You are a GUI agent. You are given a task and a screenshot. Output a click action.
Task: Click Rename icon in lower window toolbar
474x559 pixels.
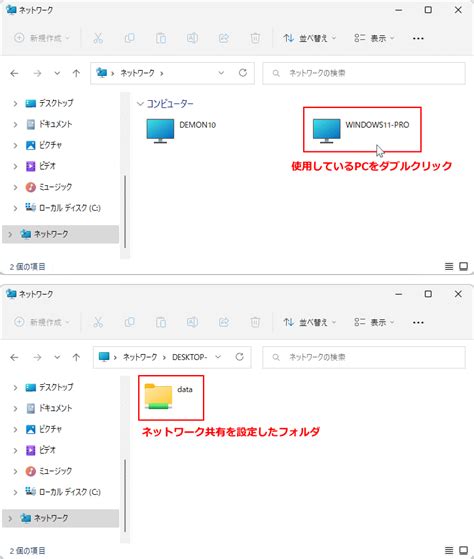pos(192,322)
